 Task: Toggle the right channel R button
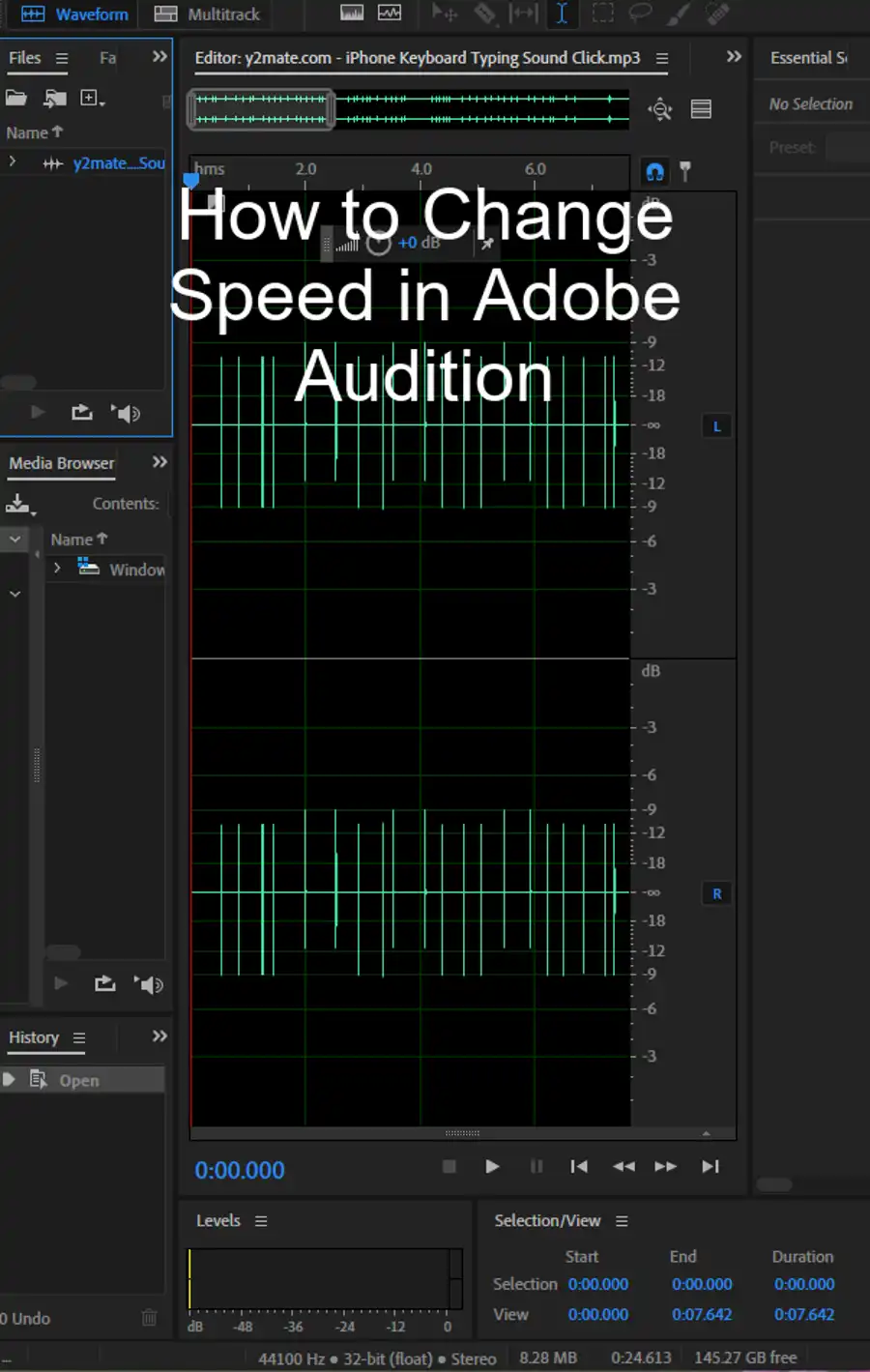pos(716,894)
